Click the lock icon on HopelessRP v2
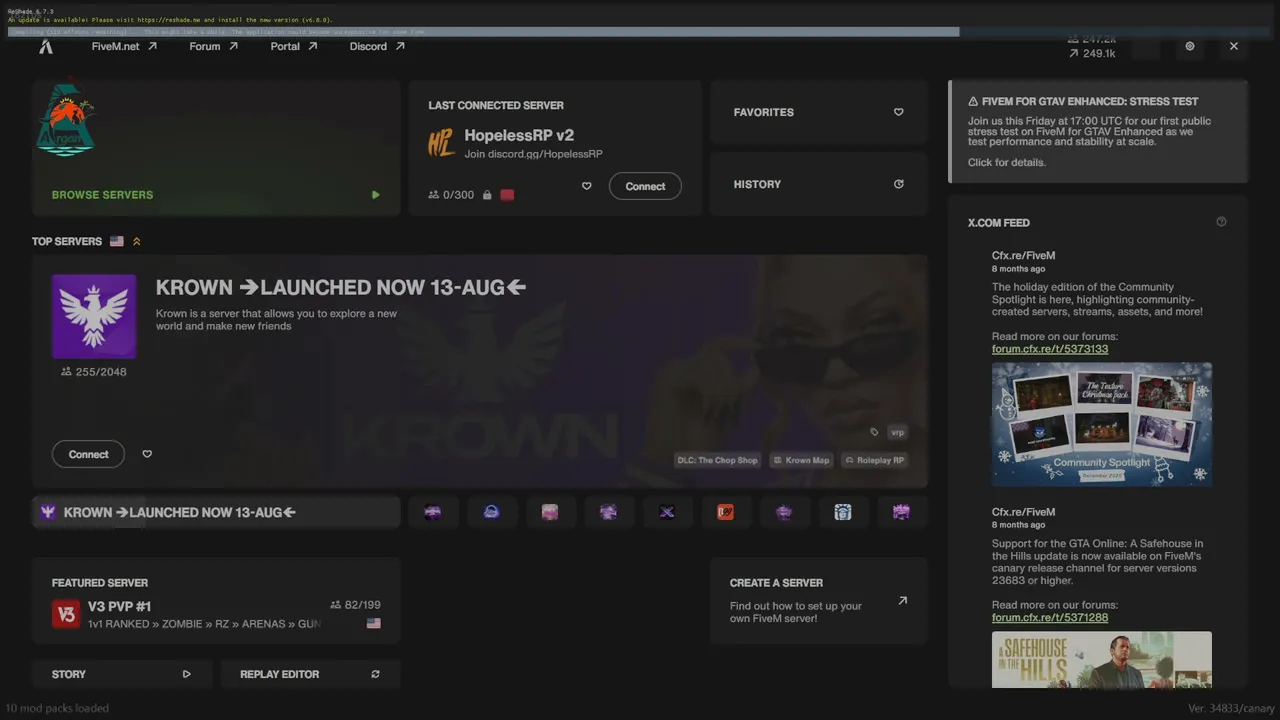1280x720 pixels. click(x=487, y=195)
